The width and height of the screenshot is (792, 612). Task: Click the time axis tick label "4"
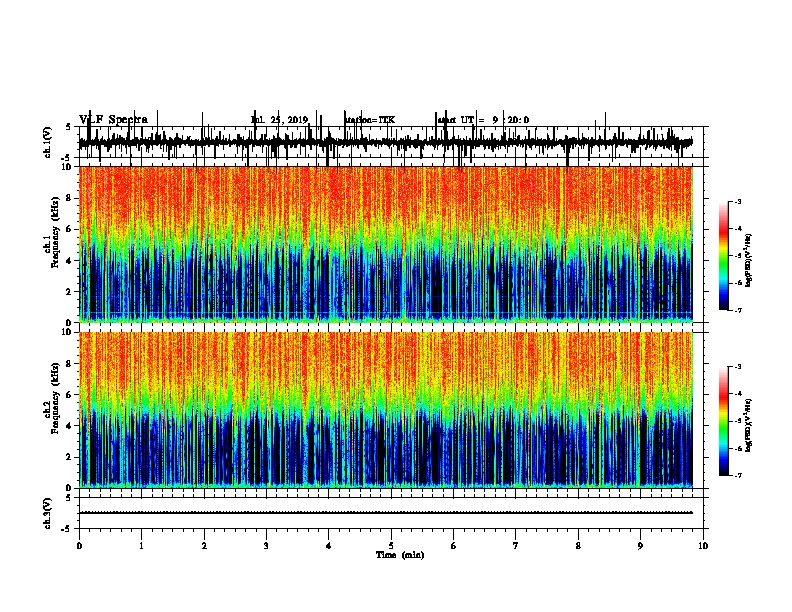329,546
